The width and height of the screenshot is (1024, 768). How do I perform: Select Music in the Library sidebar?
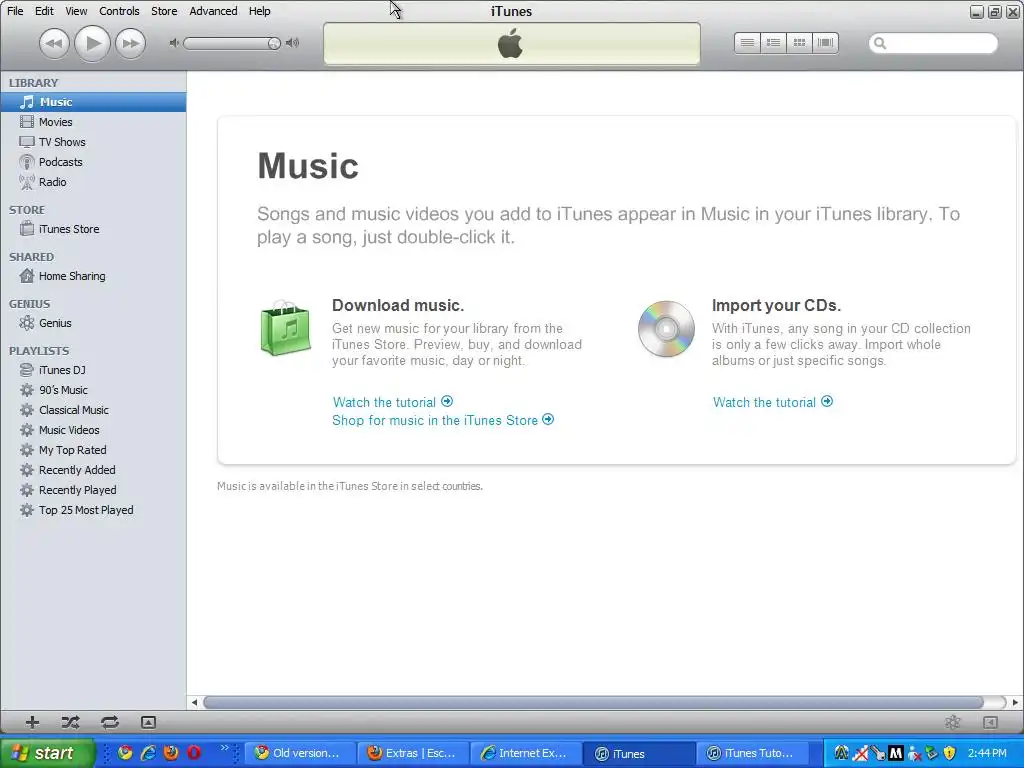click(x=93, y=102)
